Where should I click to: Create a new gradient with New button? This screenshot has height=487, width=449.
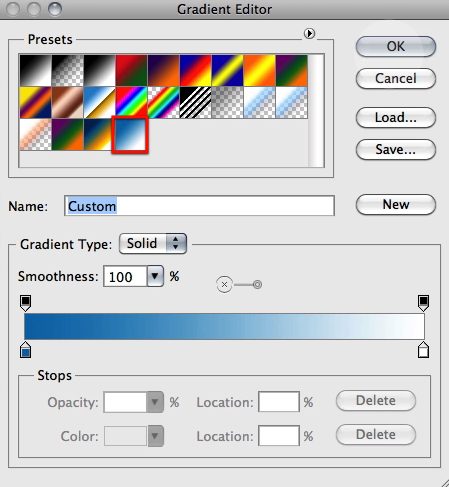(x=396, y=204)
